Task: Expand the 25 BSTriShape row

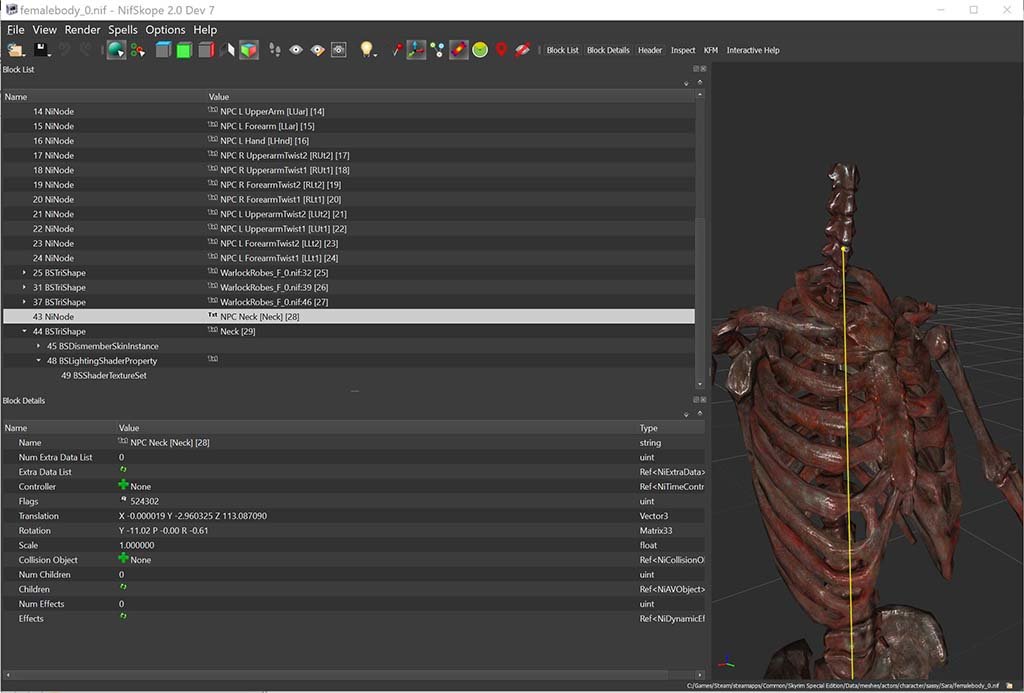Action: point(24,272)
